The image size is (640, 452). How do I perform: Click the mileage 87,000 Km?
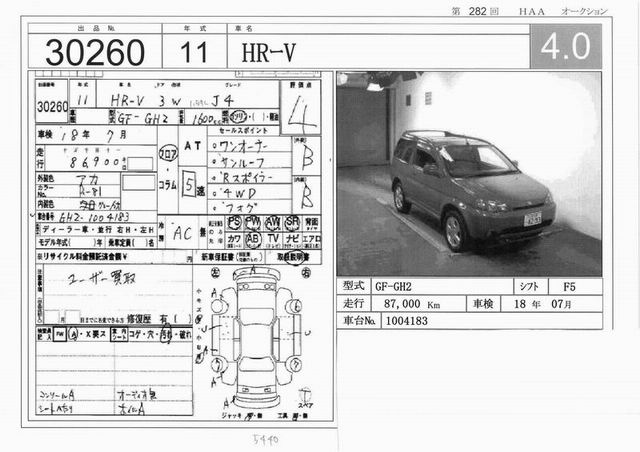coord(411,304)
